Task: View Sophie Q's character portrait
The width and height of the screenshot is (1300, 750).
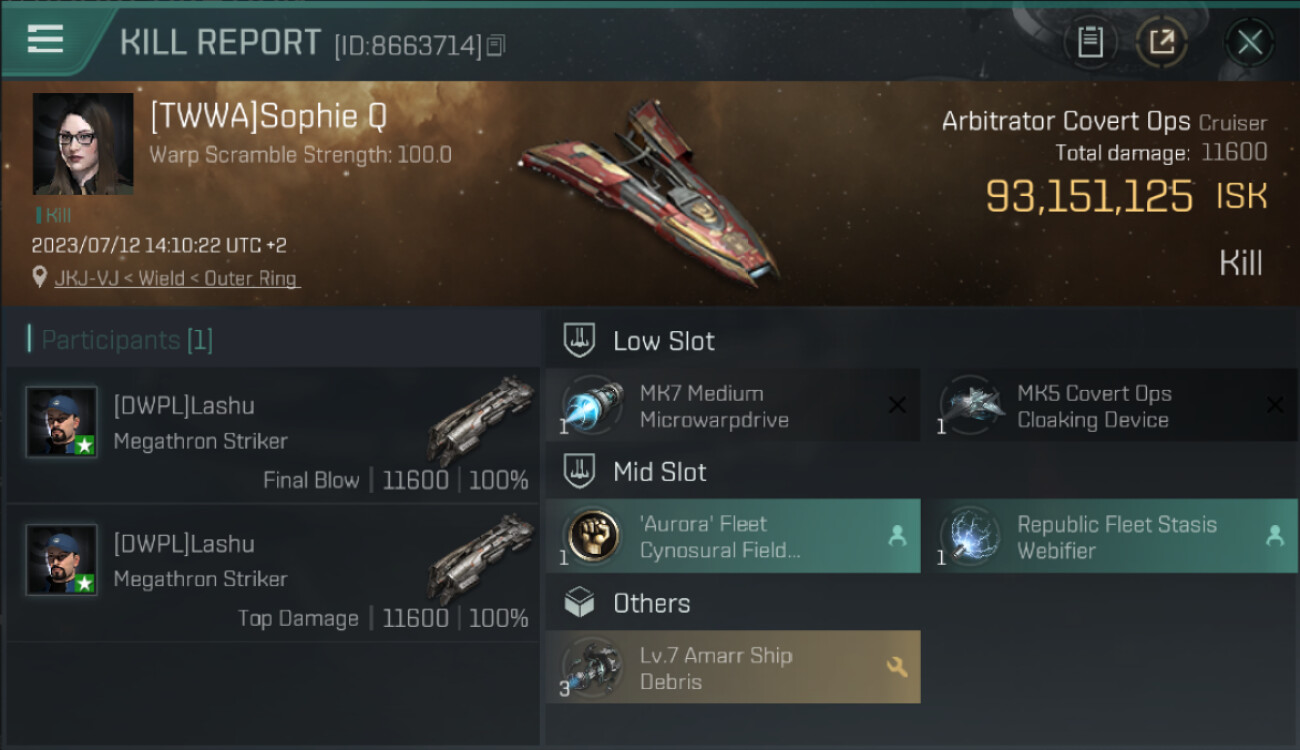Action: point(83,144)
